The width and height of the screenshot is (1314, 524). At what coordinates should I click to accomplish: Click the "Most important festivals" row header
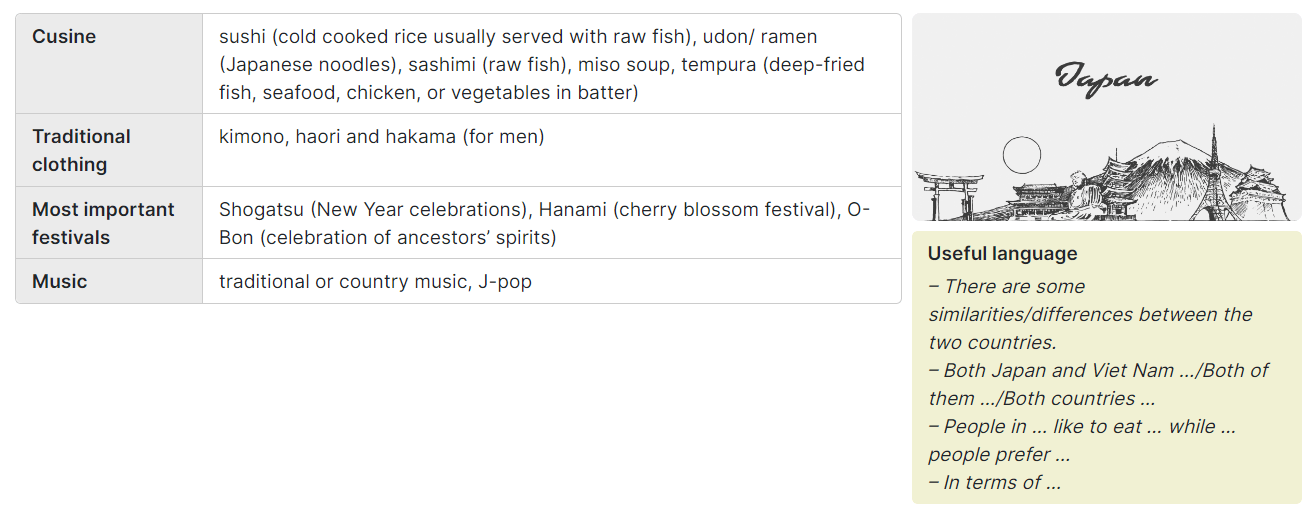tap(103, 223)
